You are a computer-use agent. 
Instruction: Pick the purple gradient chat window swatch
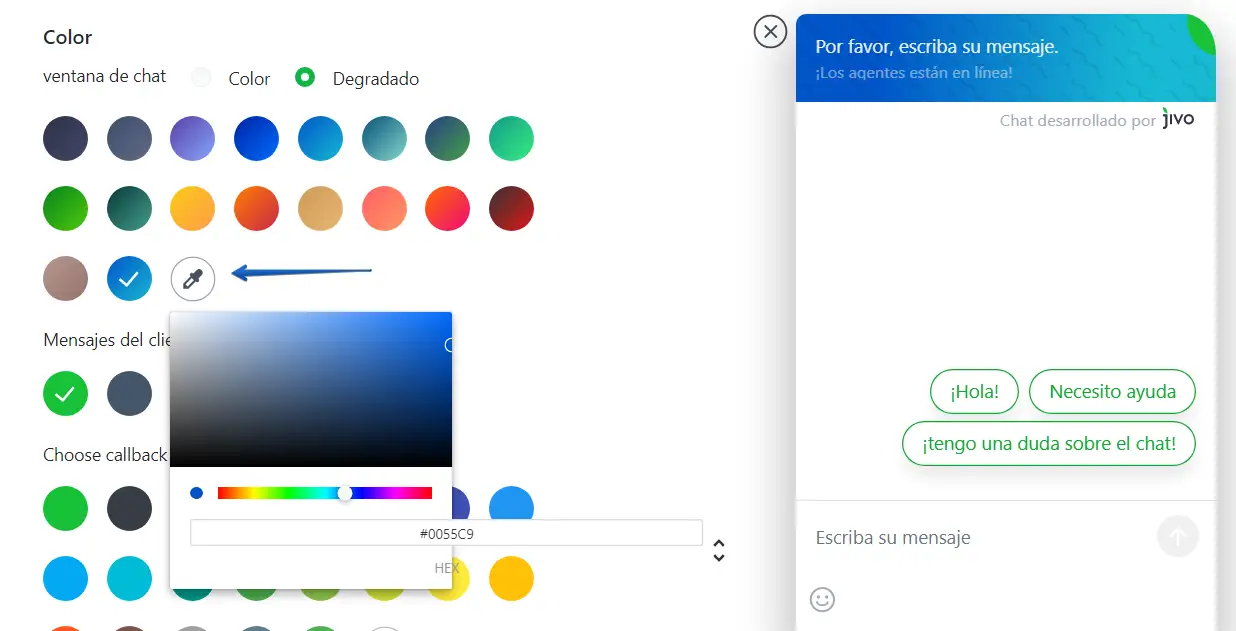(x=193, y=139)
